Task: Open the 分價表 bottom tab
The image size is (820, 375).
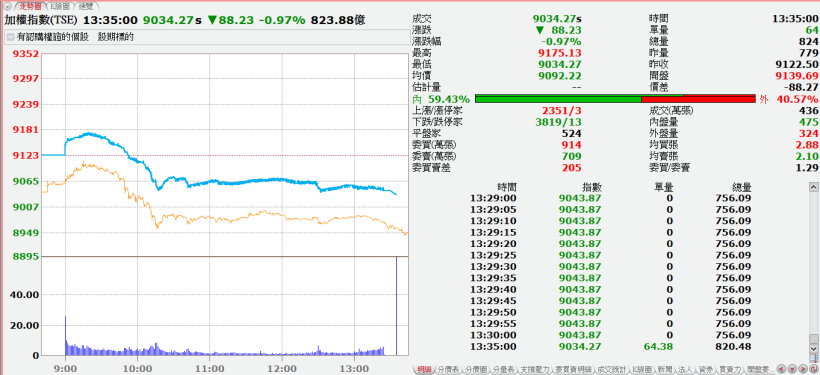Action: click(x=449, y=369)
